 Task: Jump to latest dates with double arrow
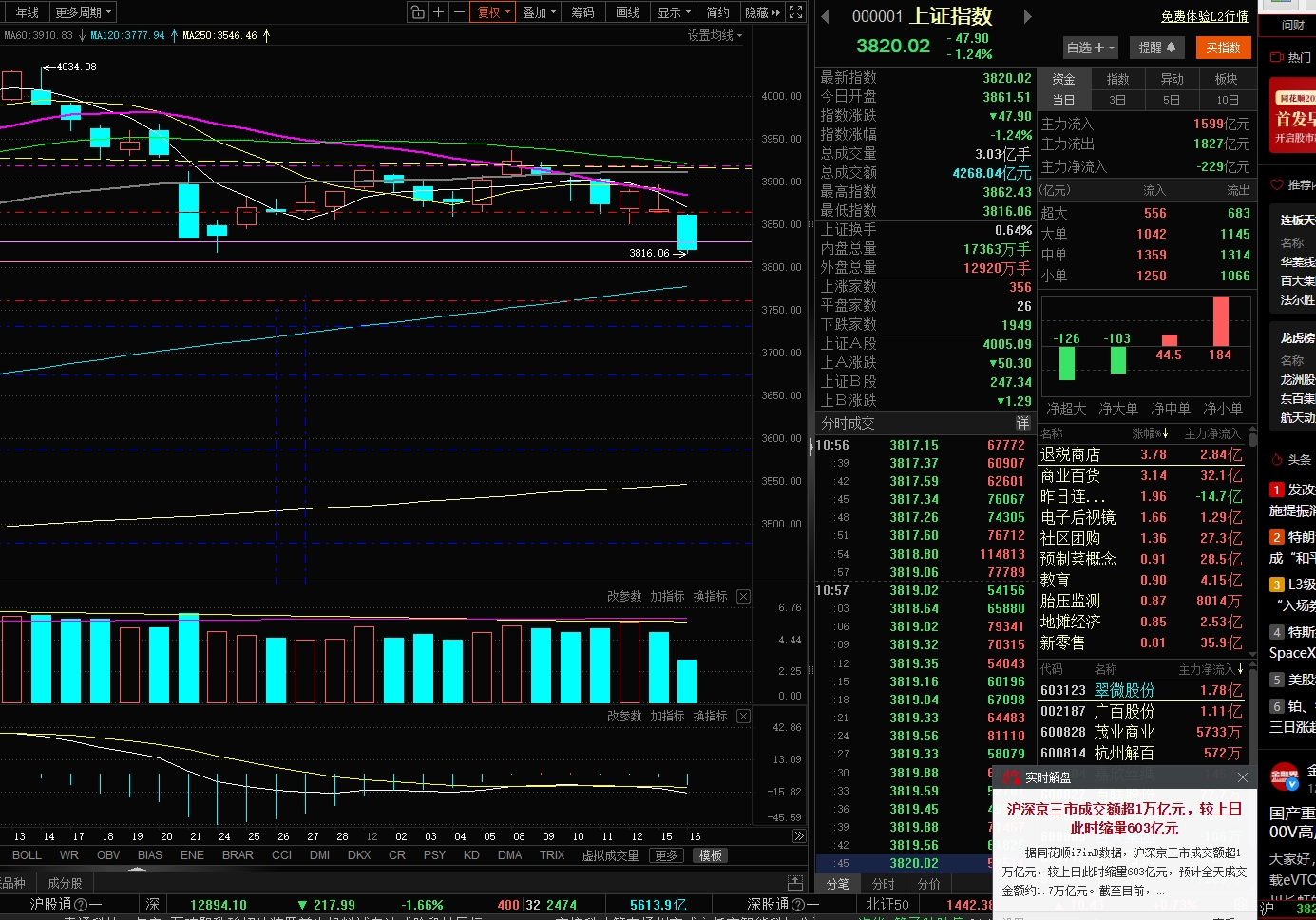(799, 836)
